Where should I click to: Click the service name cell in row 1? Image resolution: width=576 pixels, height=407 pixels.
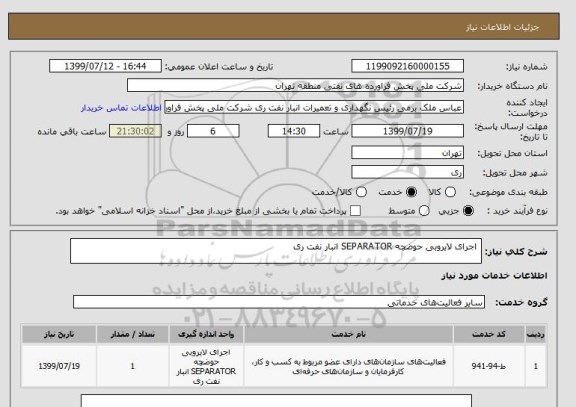coord(348,366)
